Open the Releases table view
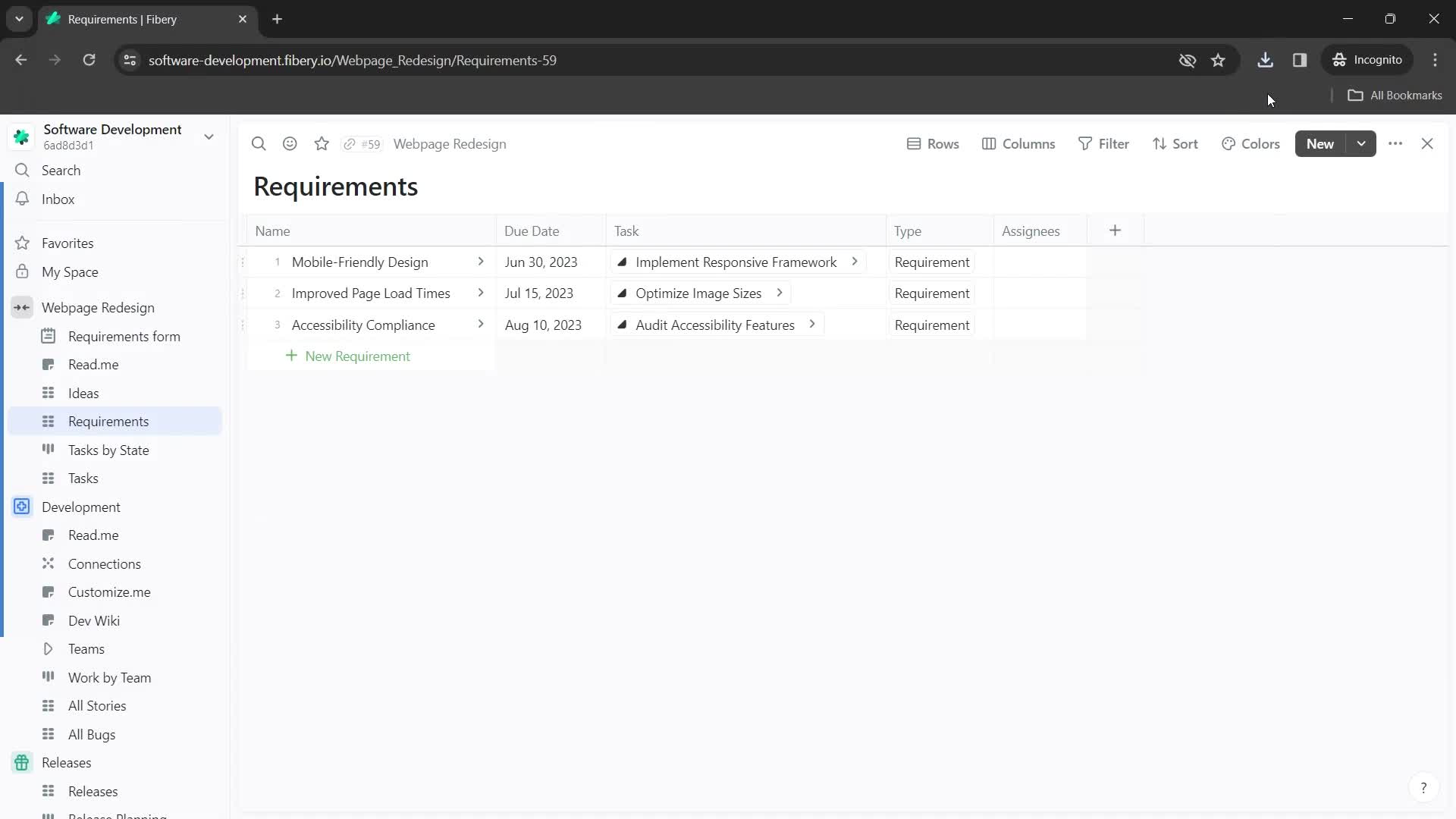The height and width of the screenshot is (819, 1456). [115, 792]
